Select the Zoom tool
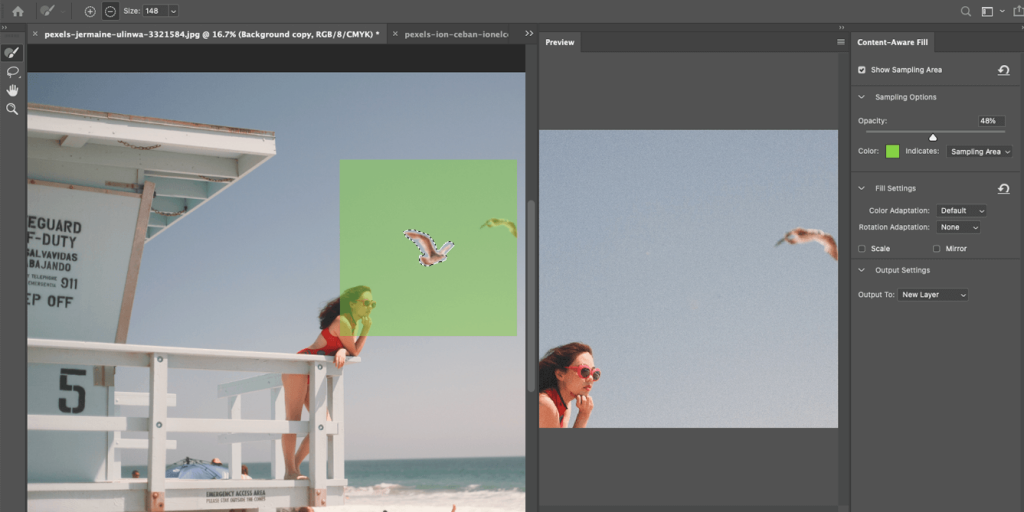The height and width of the screenshot is (512, 1024). coord(12,109)
